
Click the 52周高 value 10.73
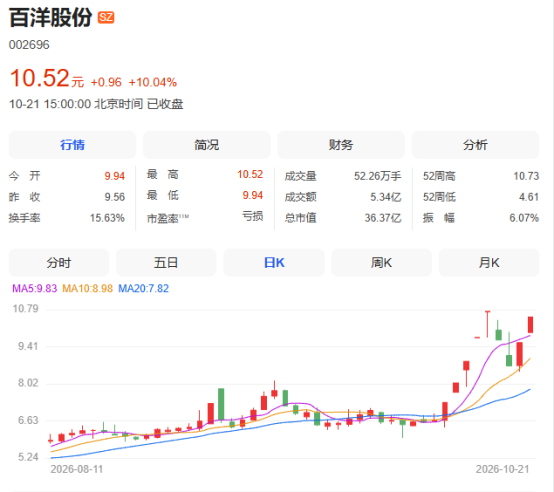click(526, 176)
